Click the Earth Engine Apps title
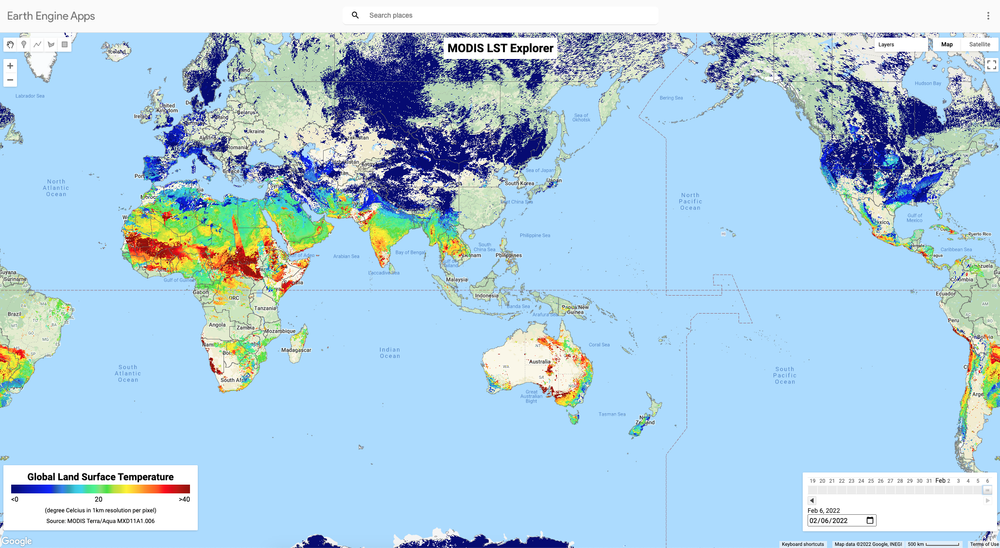This screenshot has height=548, width=1000. [51, 16]
